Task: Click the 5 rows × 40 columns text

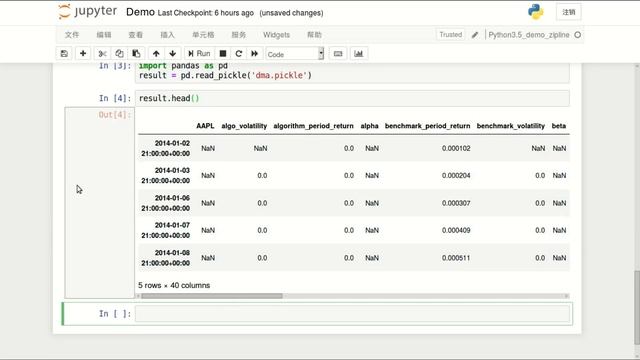Action: pyautogui.click(x=174, y=285)
